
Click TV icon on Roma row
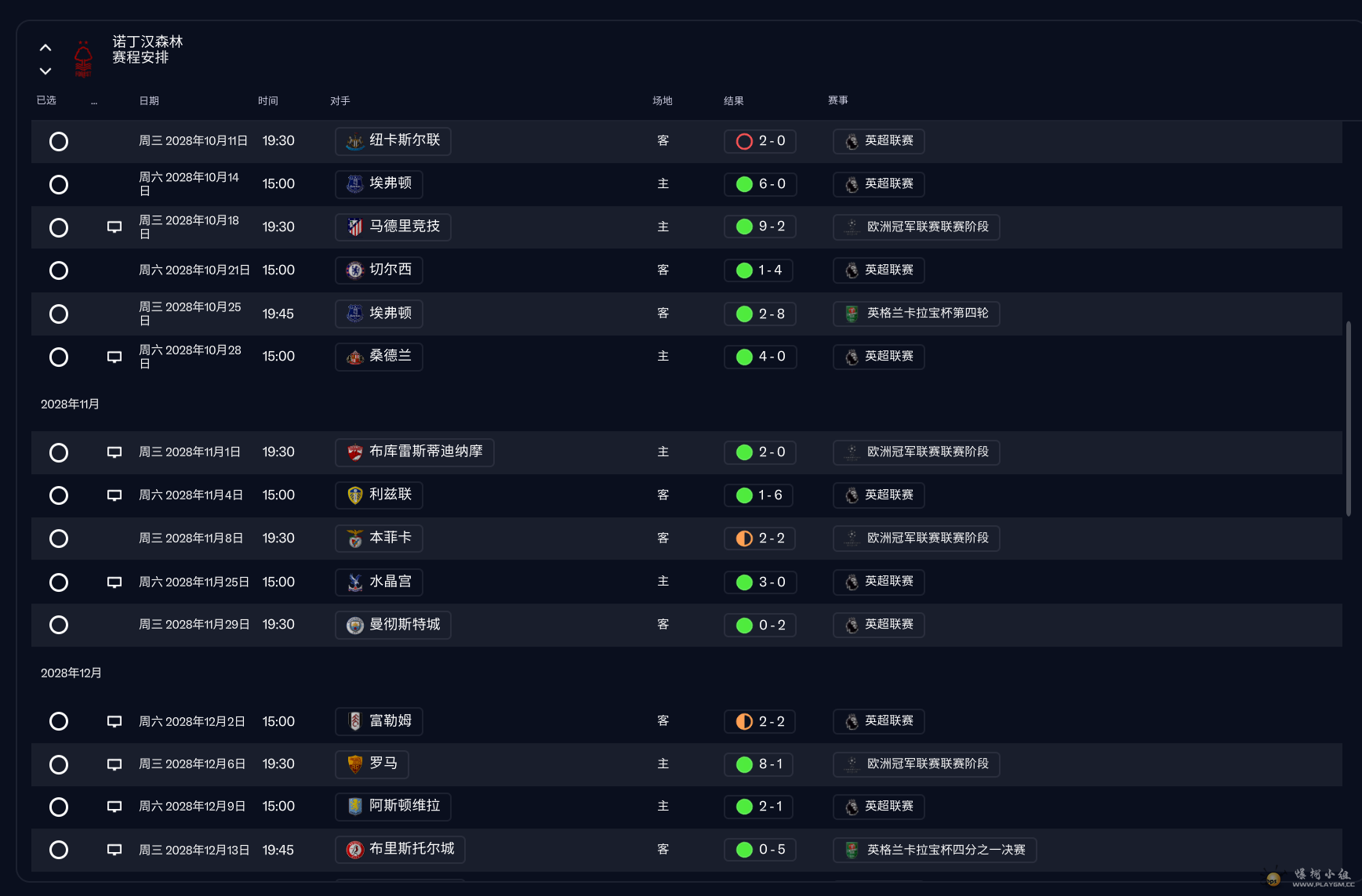[114, 764]
